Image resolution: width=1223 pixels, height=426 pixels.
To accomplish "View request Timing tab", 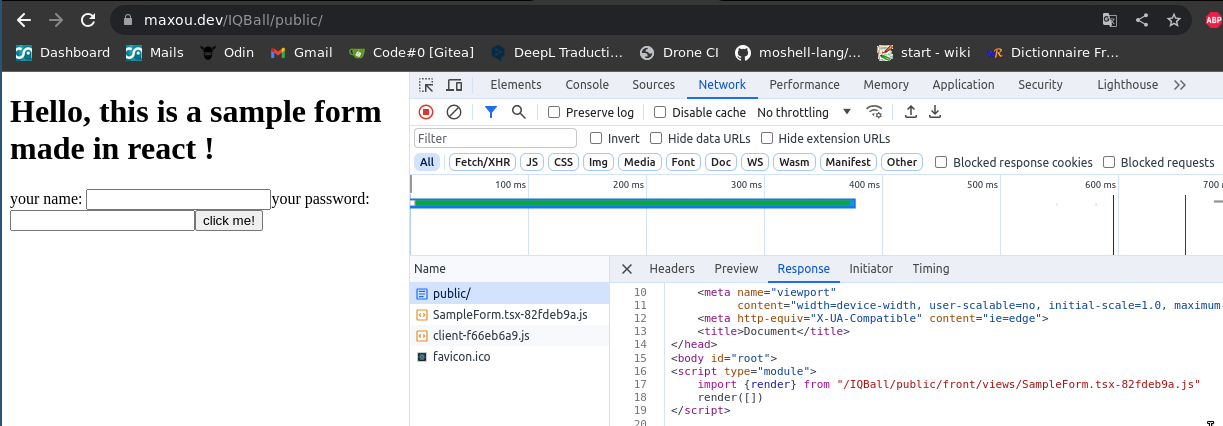I will click(x=931, y=269).
